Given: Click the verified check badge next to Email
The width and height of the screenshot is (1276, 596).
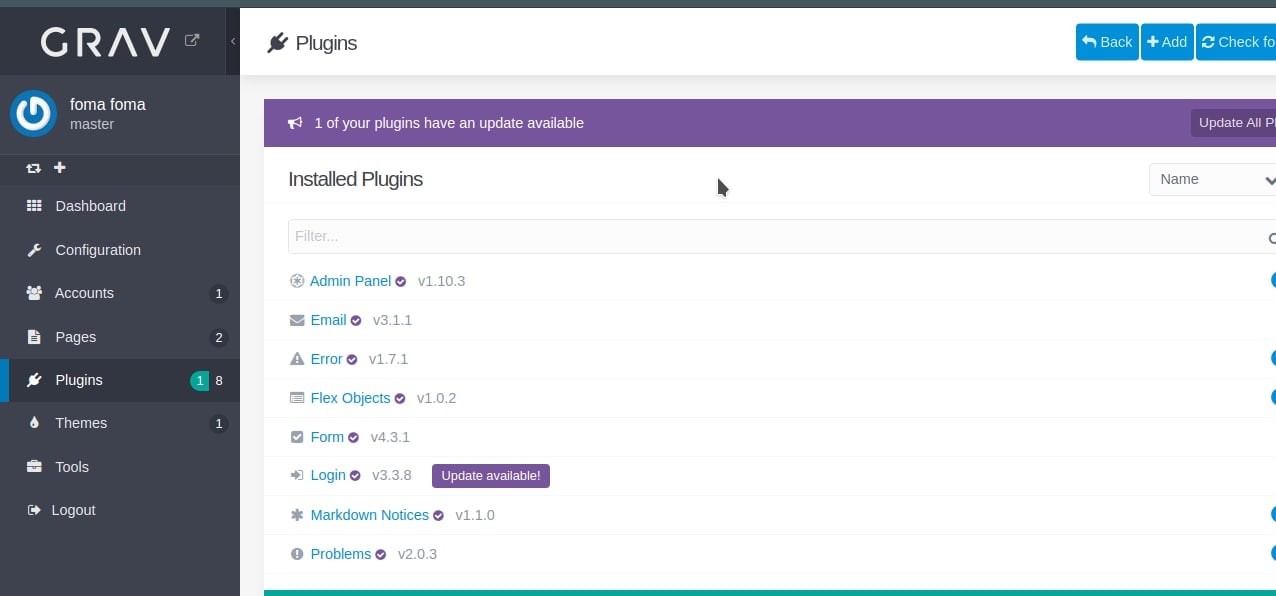Looking at the screenshot, I should pos(356,321).
